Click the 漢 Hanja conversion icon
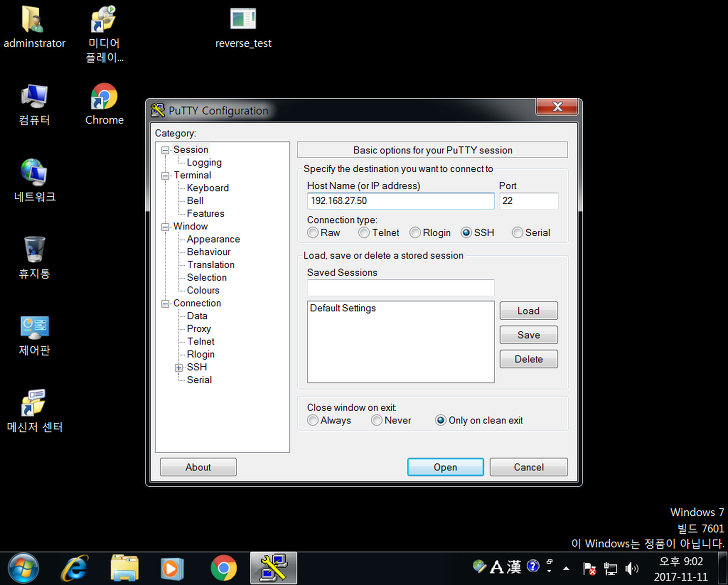Screen dimensions: 728x585 coord(514,567)
